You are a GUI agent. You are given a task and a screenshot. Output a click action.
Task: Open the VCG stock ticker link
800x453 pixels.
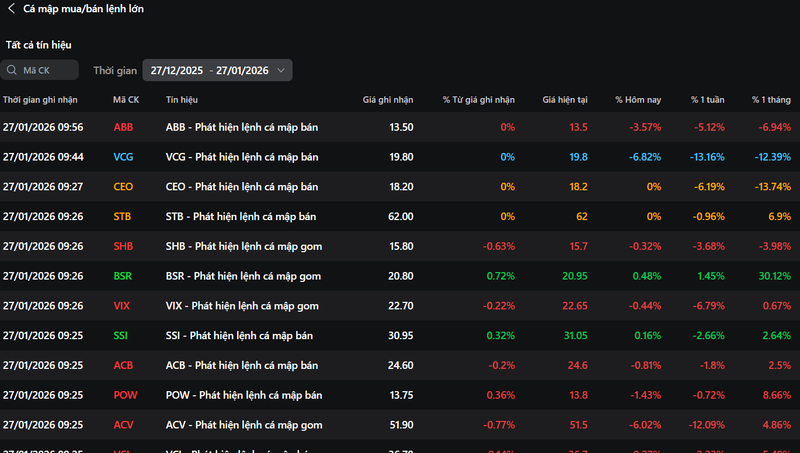tap(123, 157)
